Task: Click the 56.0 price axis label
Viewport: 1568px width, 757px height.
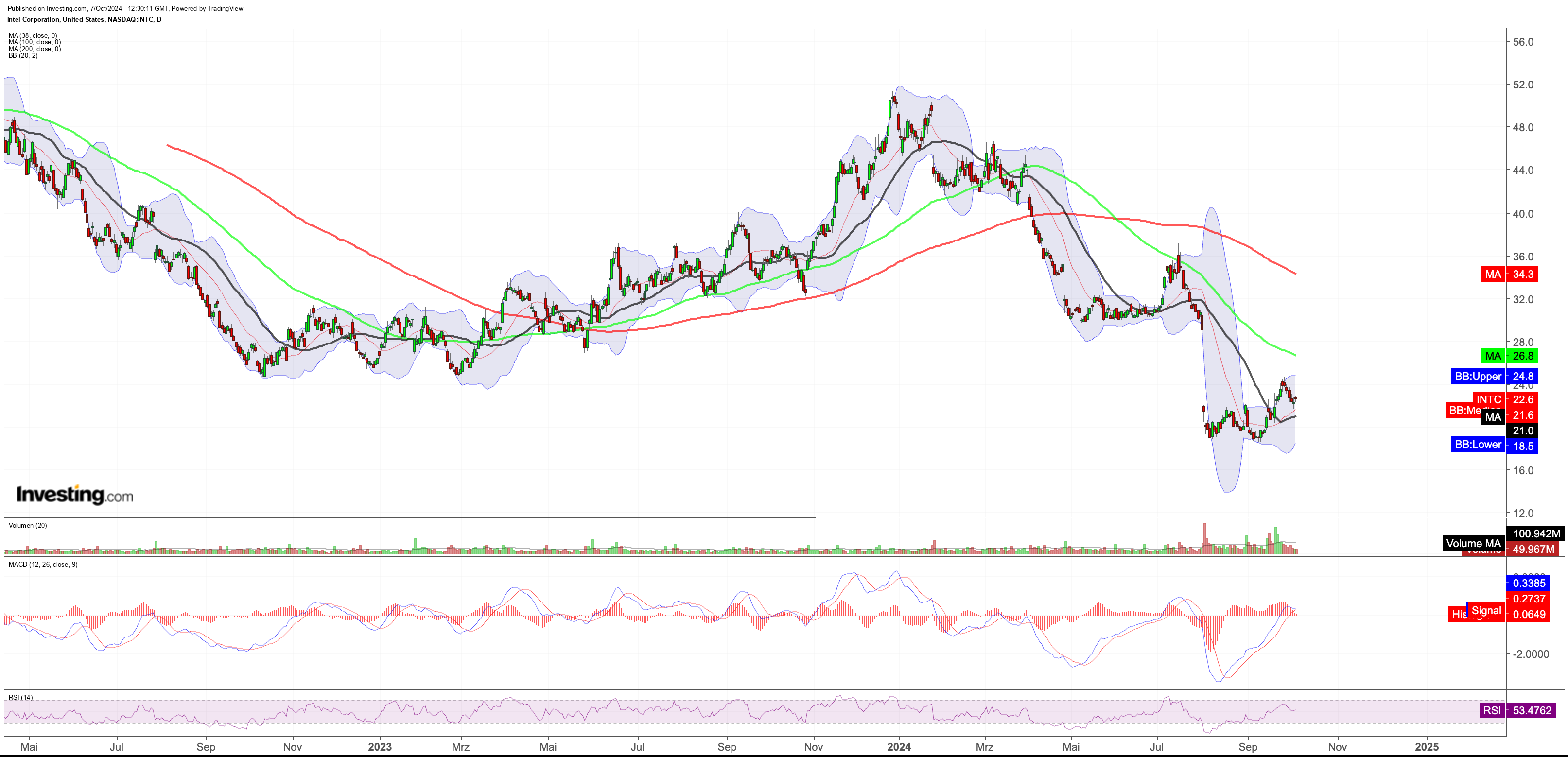Action: point(1523,42)
